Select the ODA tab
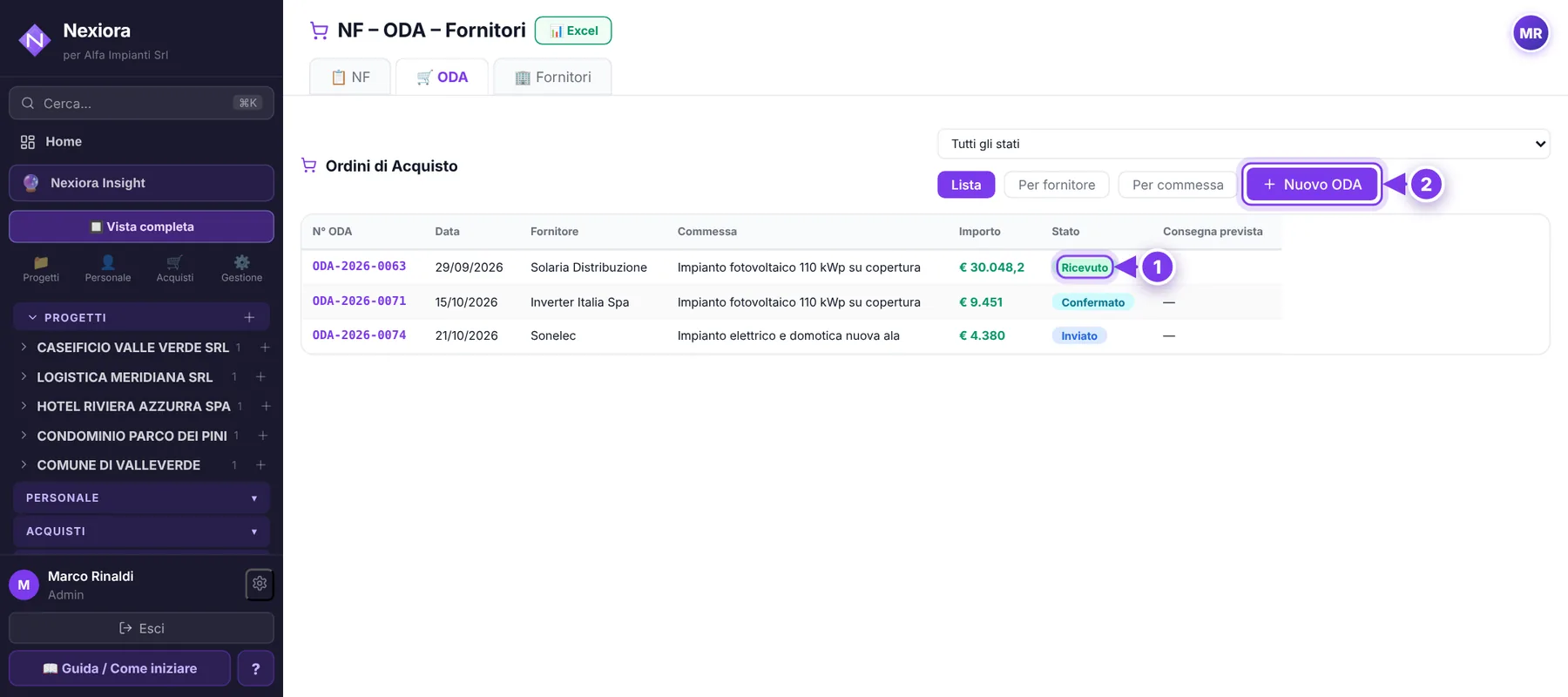 pos(442,77)
